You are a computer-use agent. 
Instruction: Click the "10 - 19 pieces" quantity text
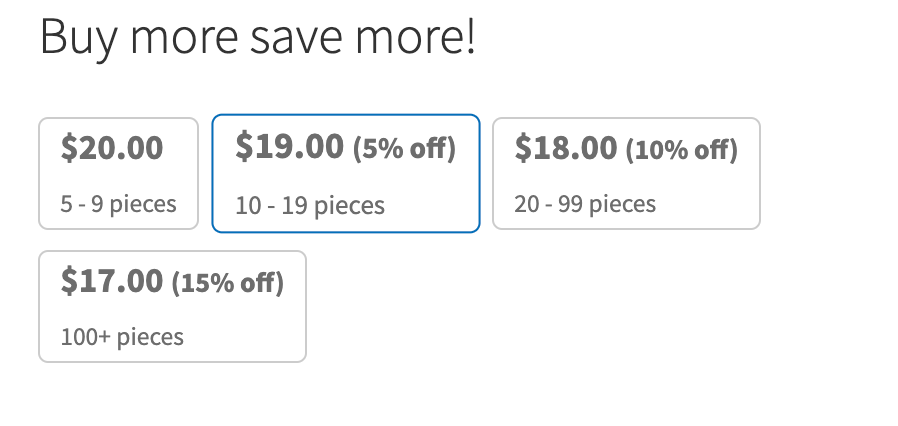(x=310, y=206)
